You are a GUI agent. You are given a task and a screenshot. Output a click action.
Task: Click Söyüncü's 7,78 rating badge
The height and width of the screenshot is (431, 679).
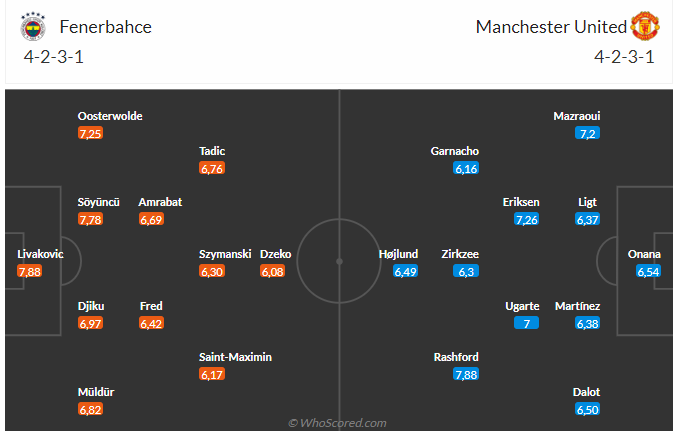[x=90, y=219]
